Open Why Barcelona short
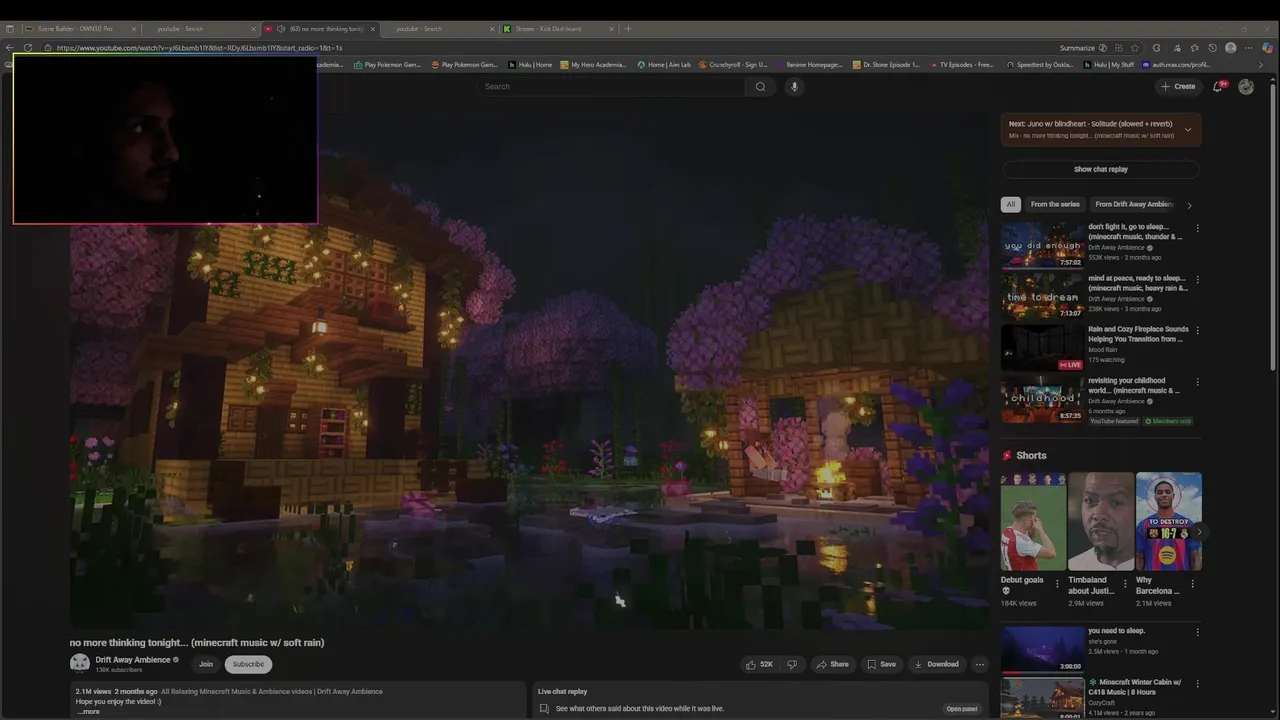Screen dimensions: 1280x720 (x=1168, y=522)
